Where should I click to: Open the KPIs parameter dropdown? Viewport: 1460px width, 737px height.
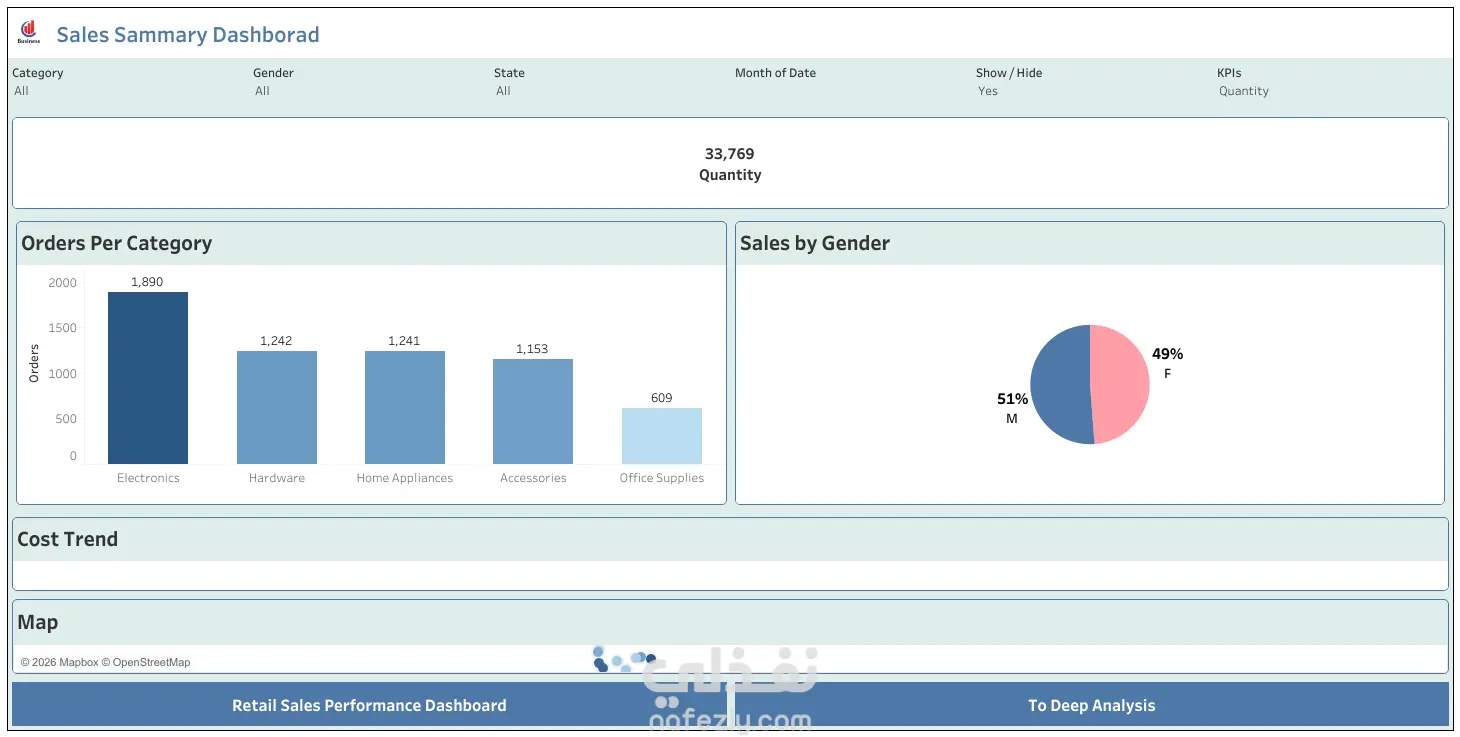point(1331,91)
